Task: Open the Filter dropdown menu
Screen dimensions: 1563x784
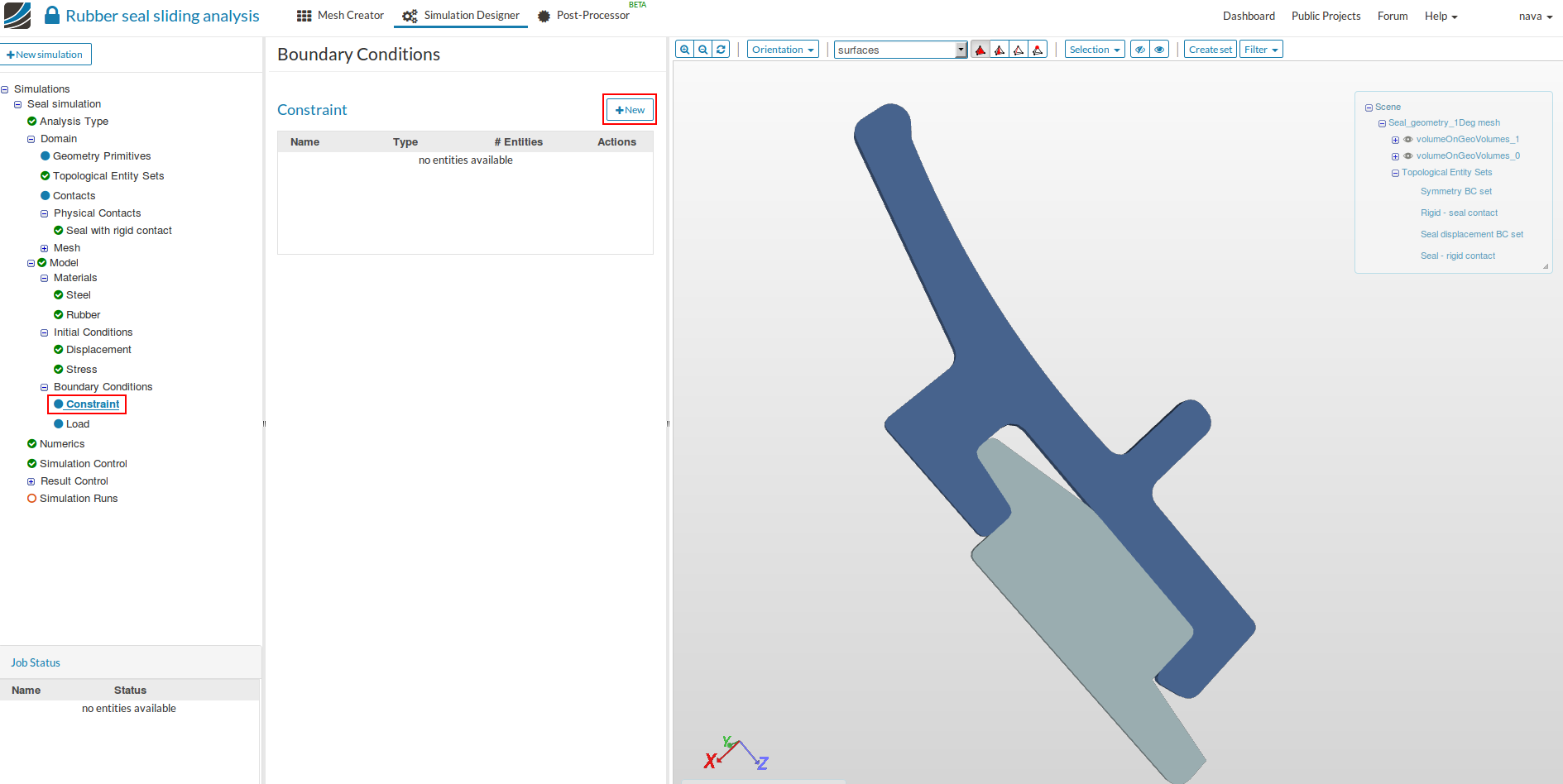Action: tap(1261, 50)
